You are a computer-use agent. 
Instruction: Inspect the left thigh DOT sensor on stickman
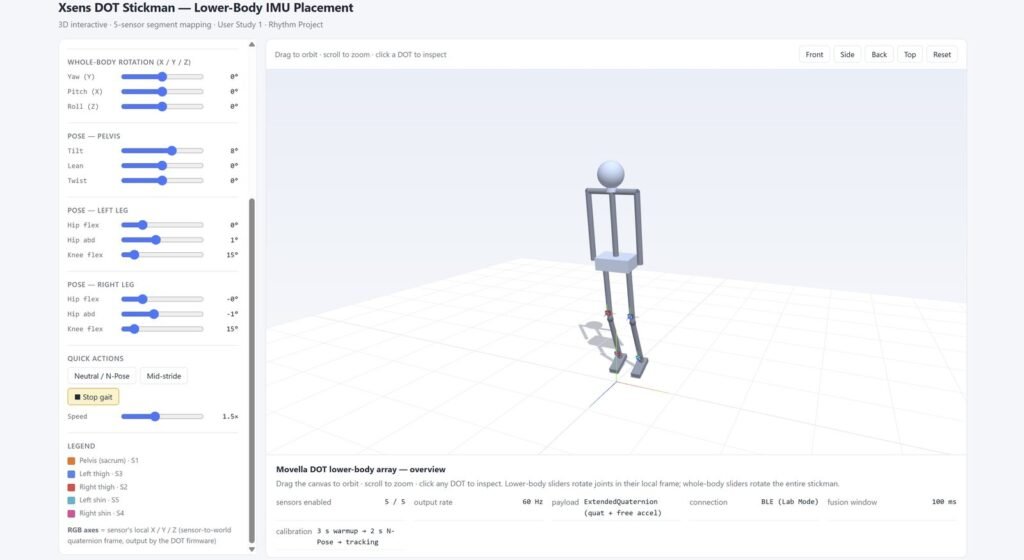(x=631, y=318)
